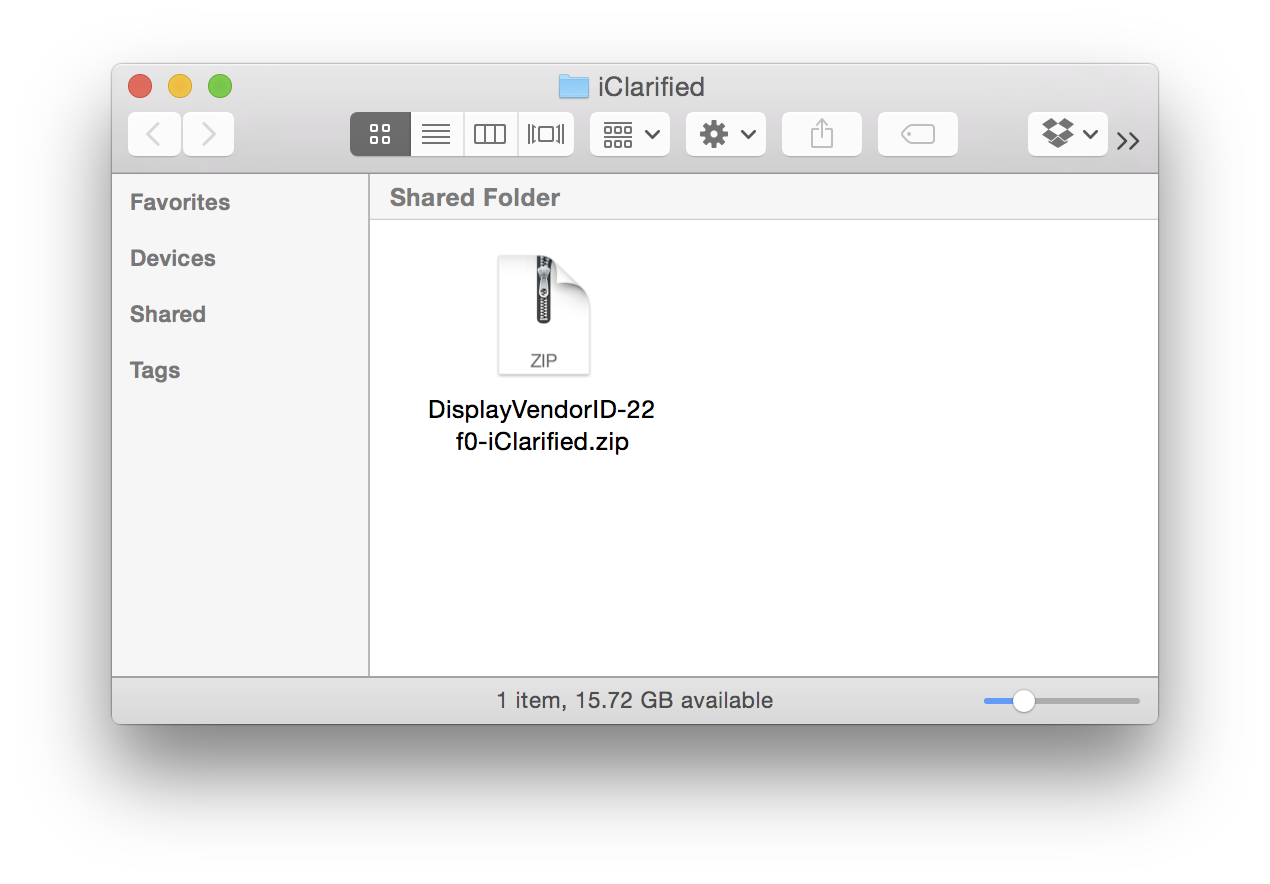Image resolution: width=1270 pixels, height=884 pixels.
Task: Switch to list view
Action: pyautogui.click(x=436, y=134)
